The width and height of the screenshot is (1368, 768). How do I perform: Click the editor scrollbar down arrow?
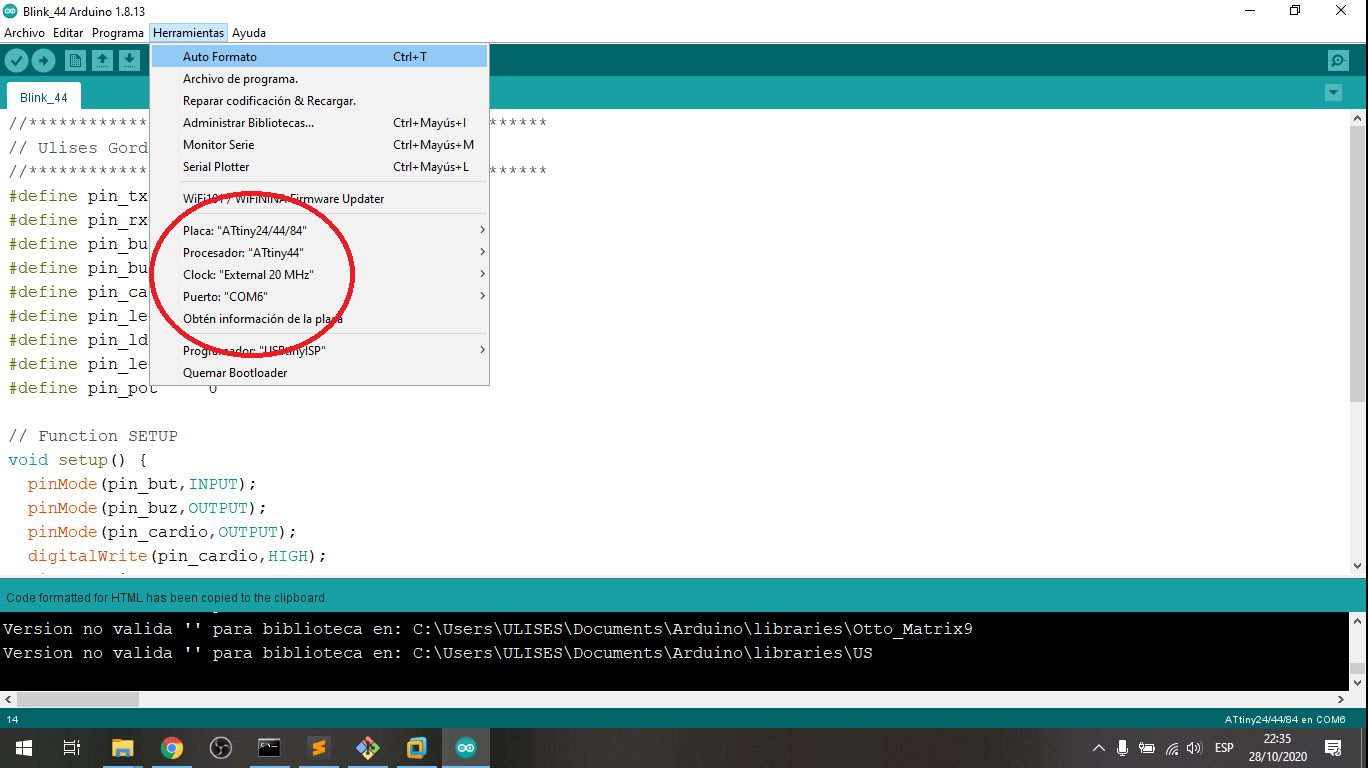click(x=1358, y=566)
